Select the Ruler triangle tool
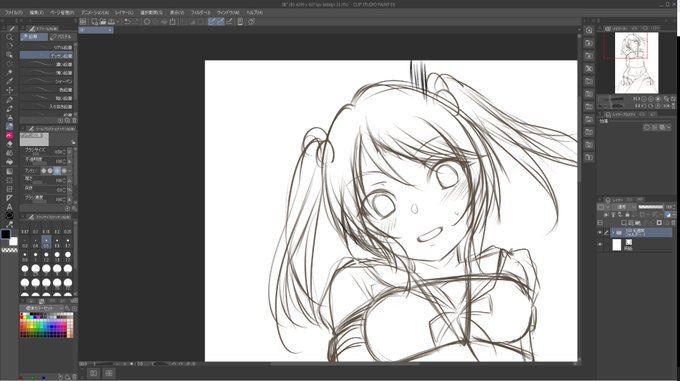Viewport: 680px width, 381px height. 9,198
